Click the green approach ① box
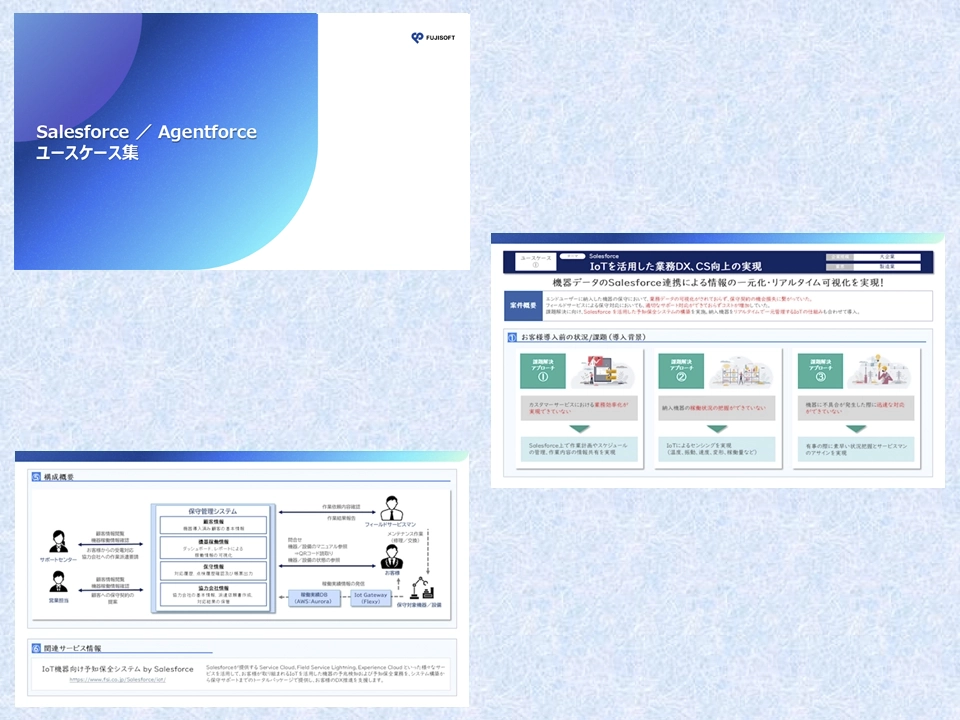The width and height of the screenshot is (960, 720). [x=543, y=371]
